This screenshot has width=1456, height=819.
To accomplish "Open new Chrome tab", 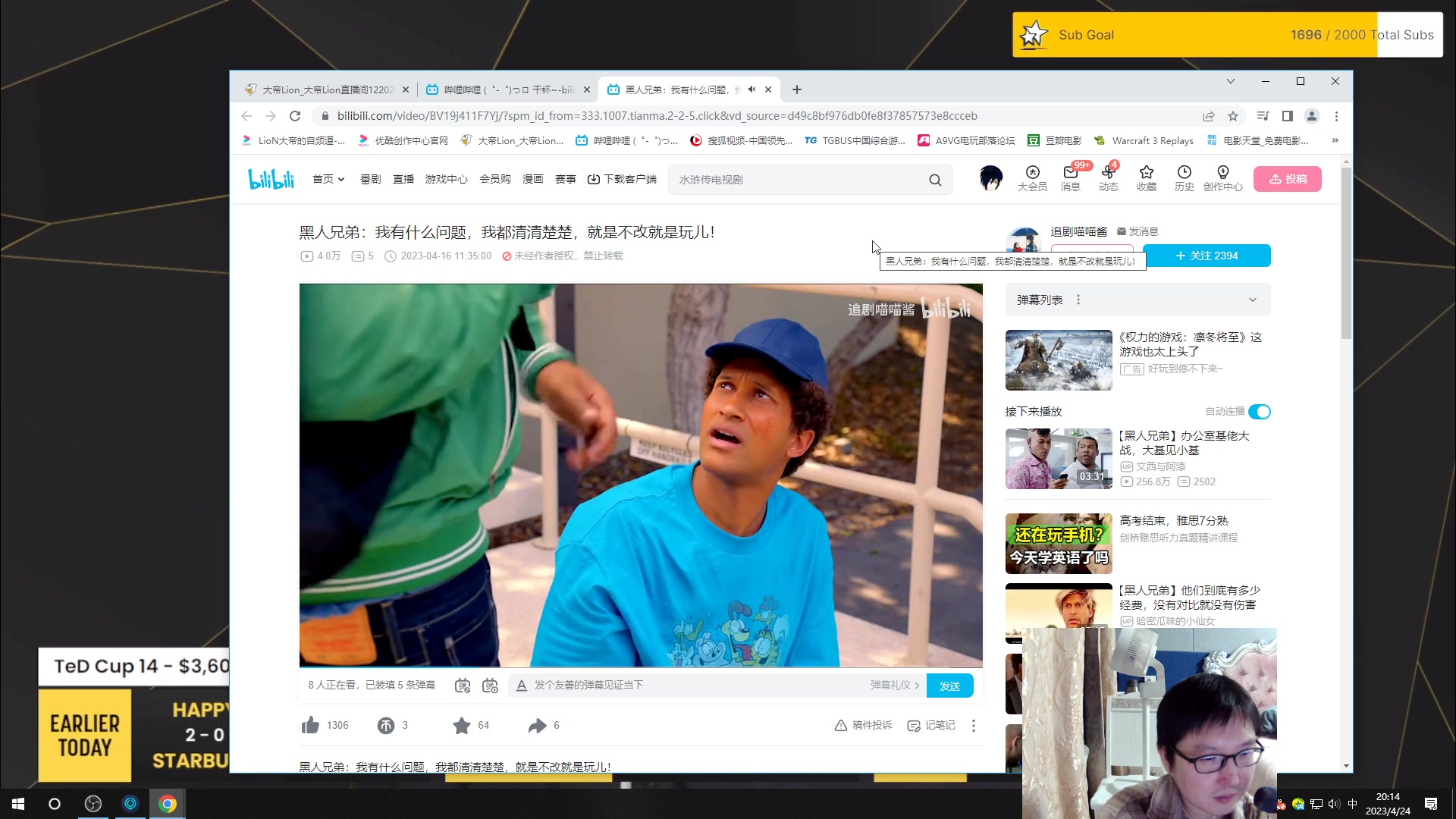I will coord(796,89).
